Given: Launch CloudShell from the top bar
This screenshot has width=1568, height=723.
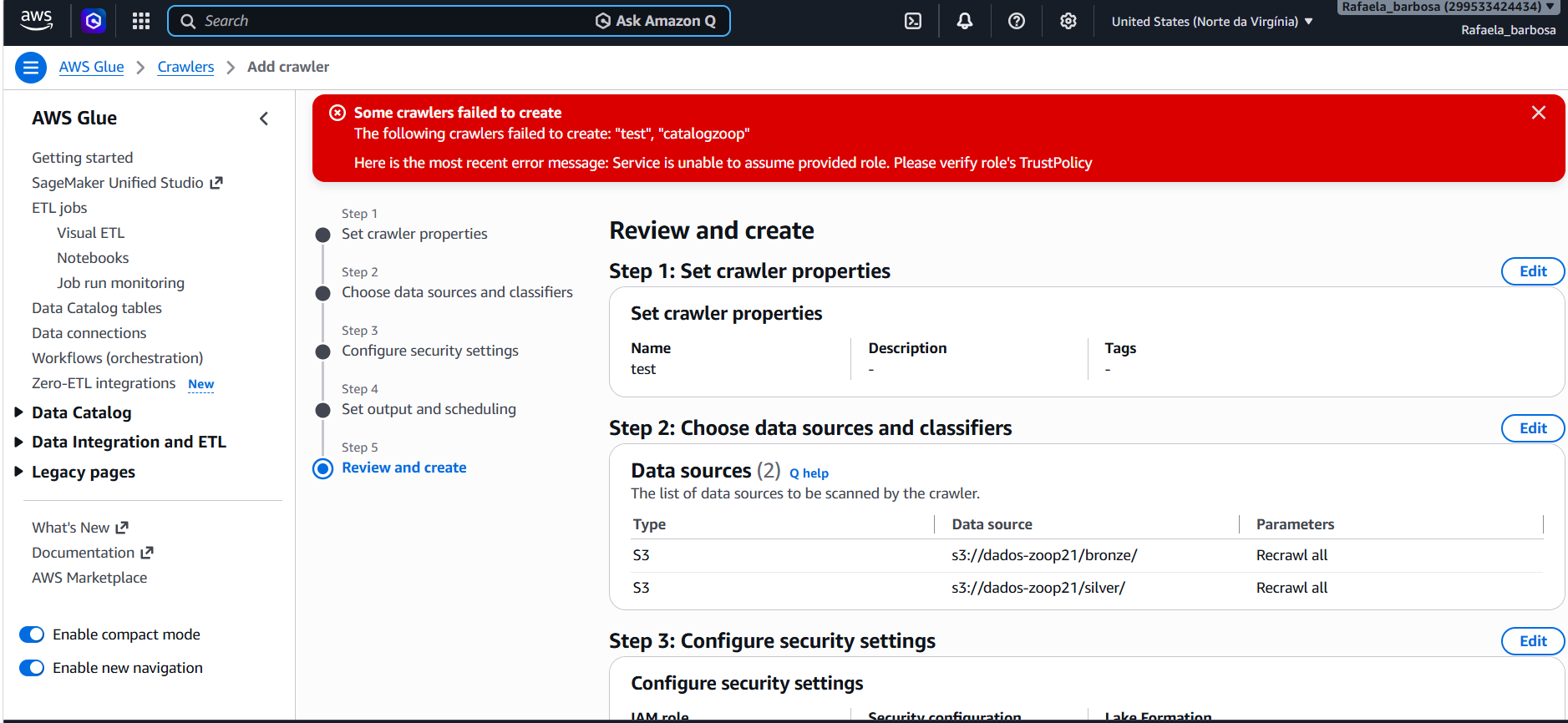Looking at the screenshot, I should click(913, 21).
